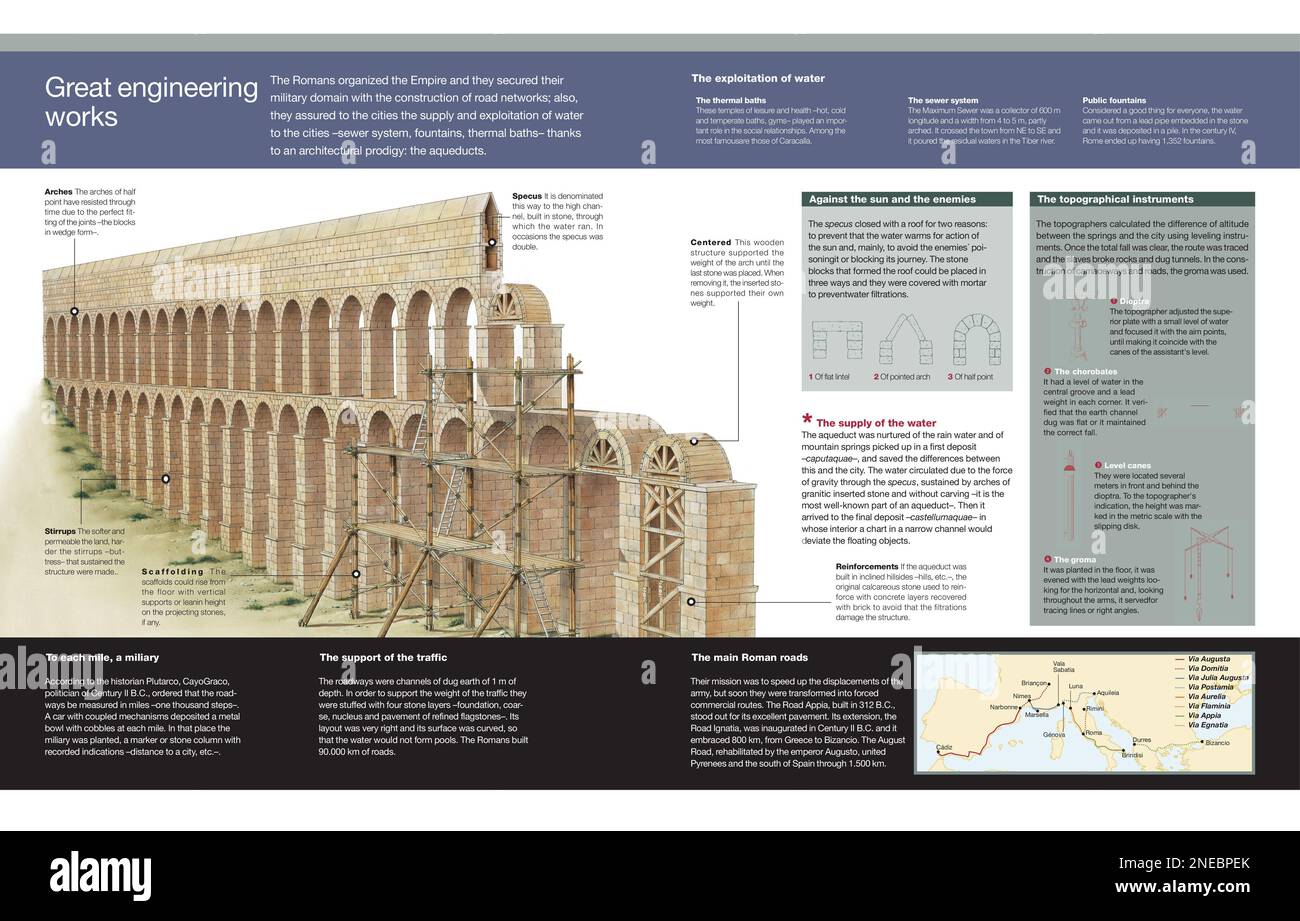Viewport: 1300px width, 921px height.
Task: Click the 'Via Egnatia' legend entry
Action: 1208,724
